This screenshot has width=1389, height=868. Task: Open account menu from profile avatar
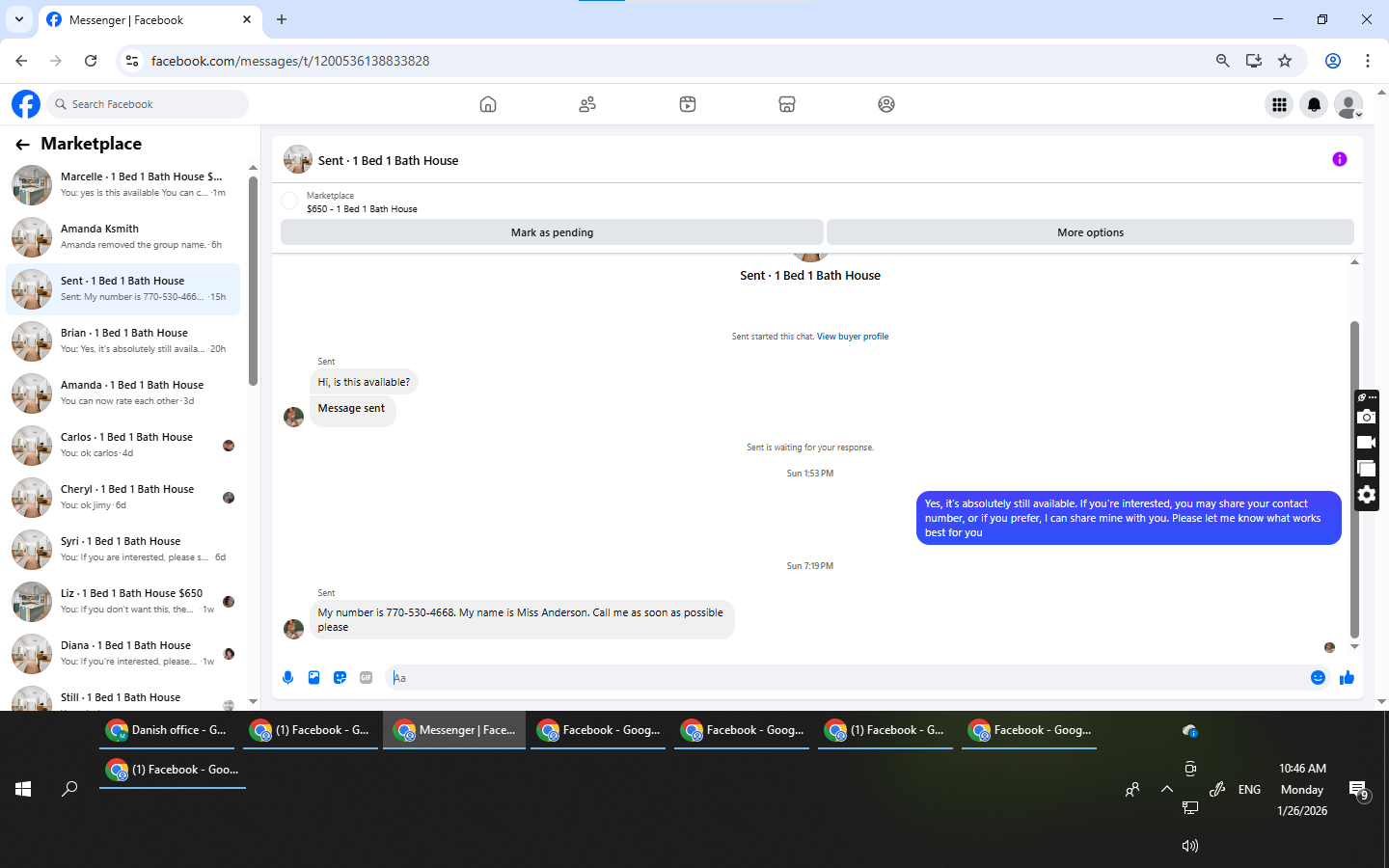click(x=1348, y=104)
